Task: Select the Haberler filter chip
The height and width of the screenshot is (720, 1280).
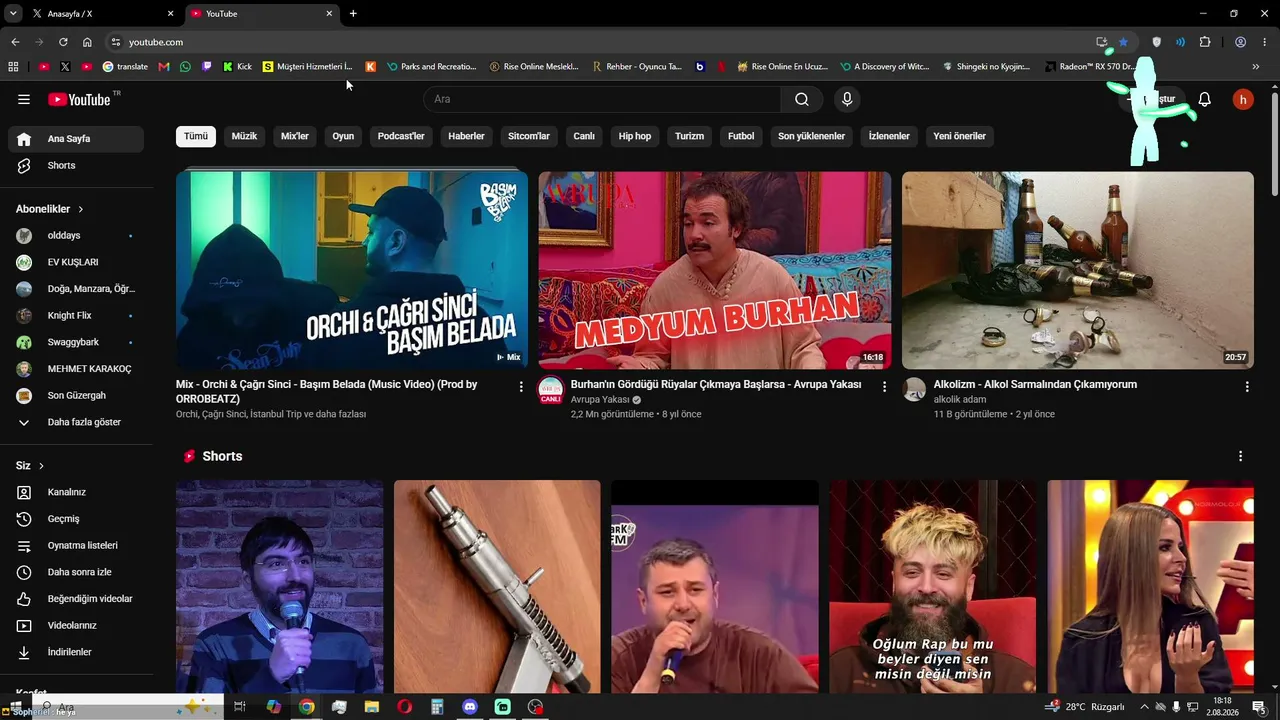Action: [x=466, y=136]
